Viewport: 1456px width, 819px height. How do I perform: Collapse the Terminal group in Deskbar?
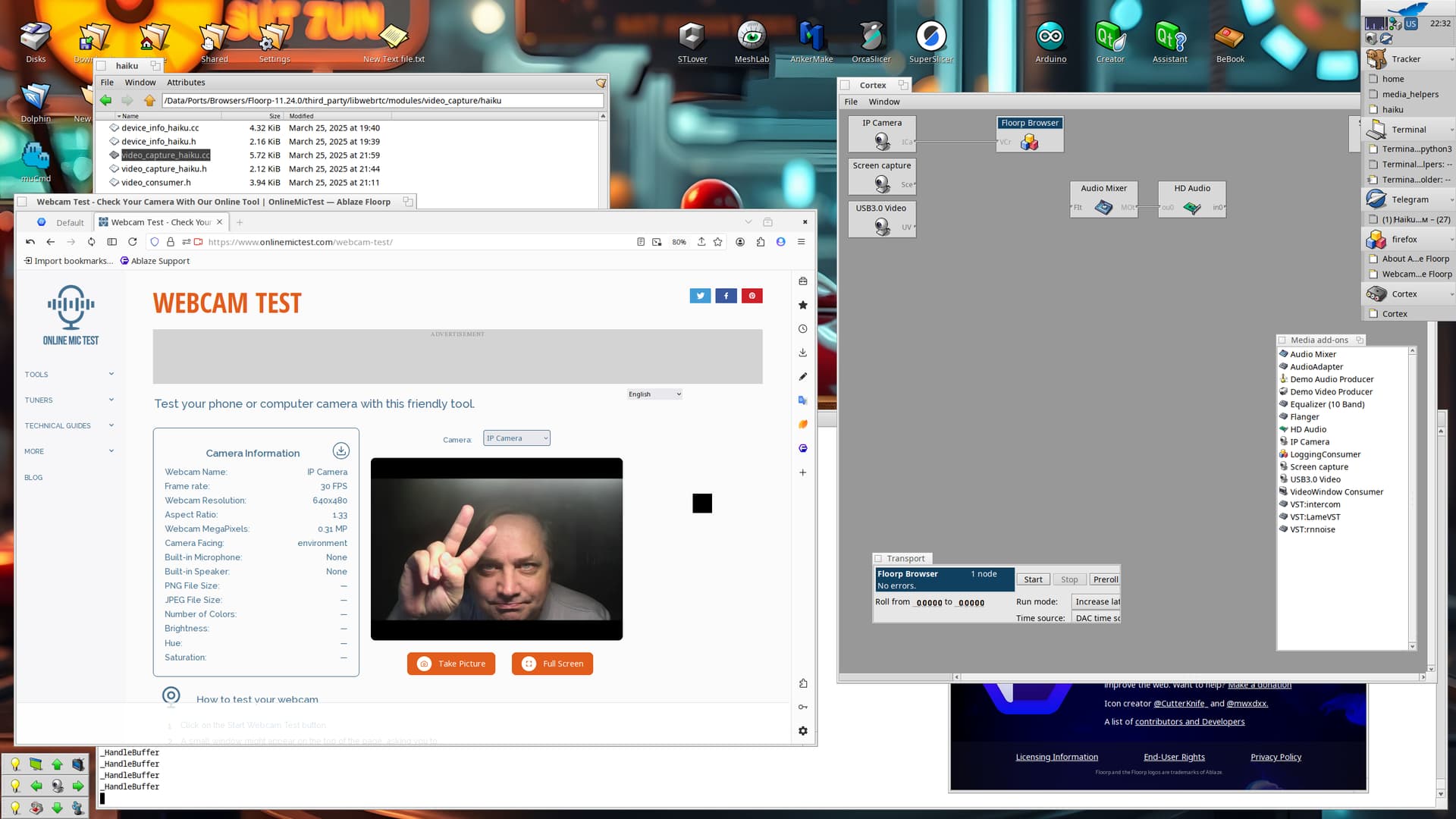(x=1452, y=130)
